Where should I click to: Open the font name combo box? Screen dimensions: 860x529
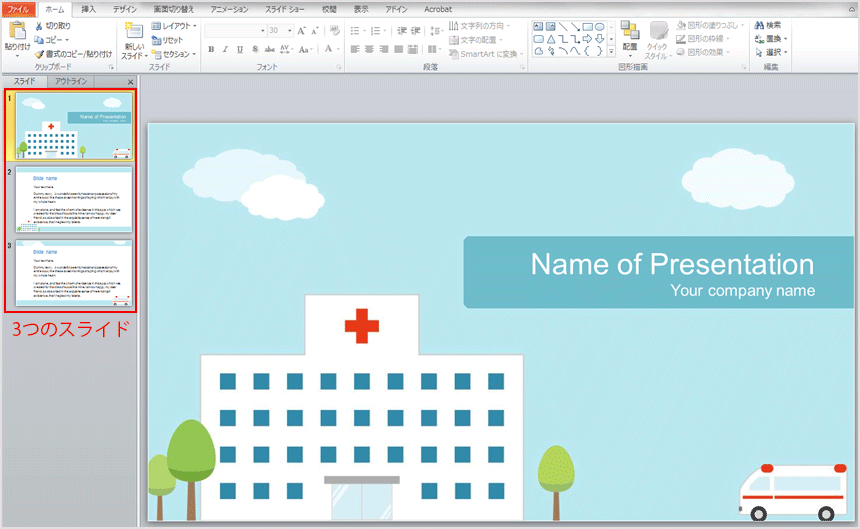[x=235, y=31]
